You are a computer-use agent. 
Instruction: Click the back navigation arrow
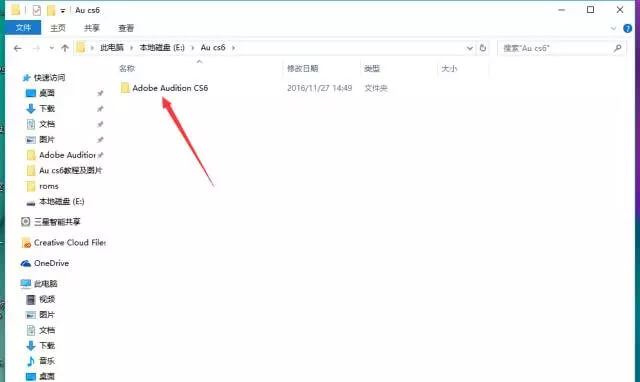click(17, 48)
